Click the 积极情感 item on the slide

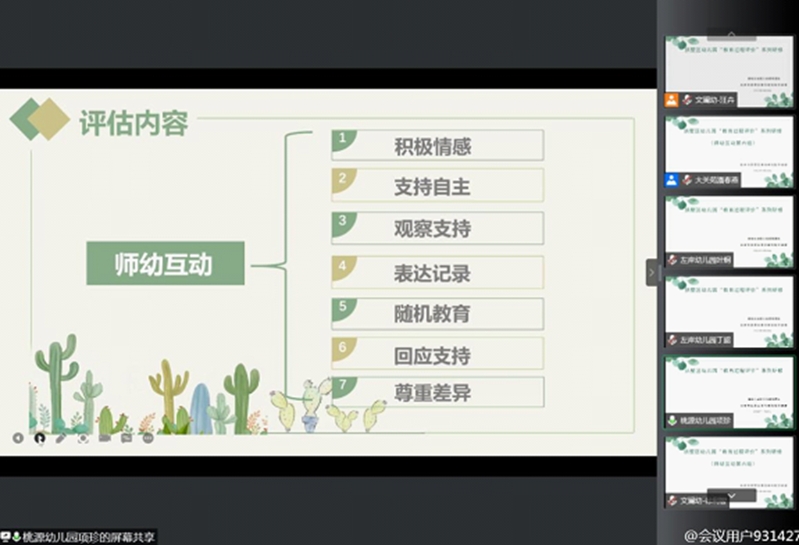437,146
